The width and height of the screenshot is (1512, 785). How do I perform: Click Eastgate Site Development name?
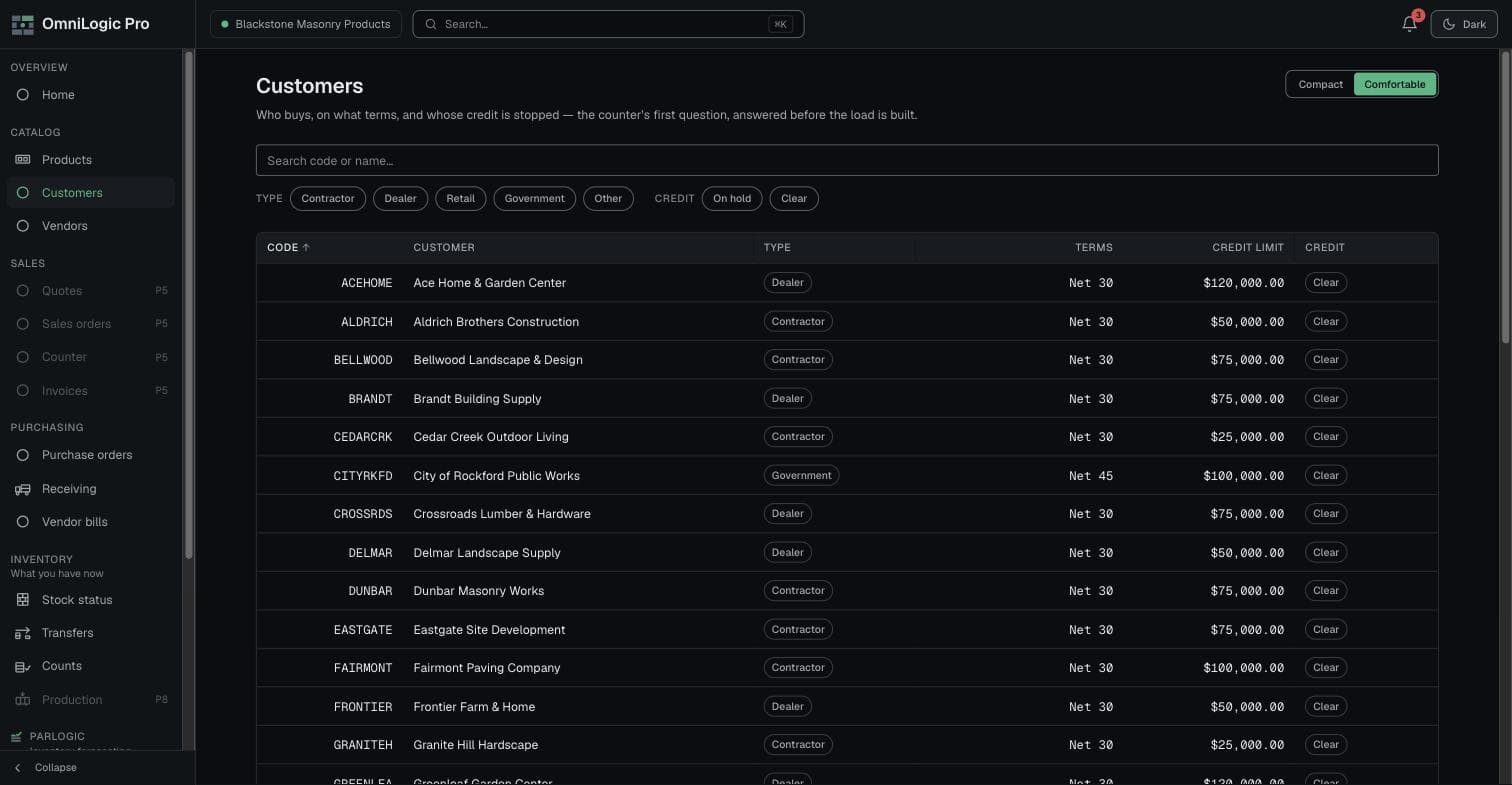coord(489,630)
